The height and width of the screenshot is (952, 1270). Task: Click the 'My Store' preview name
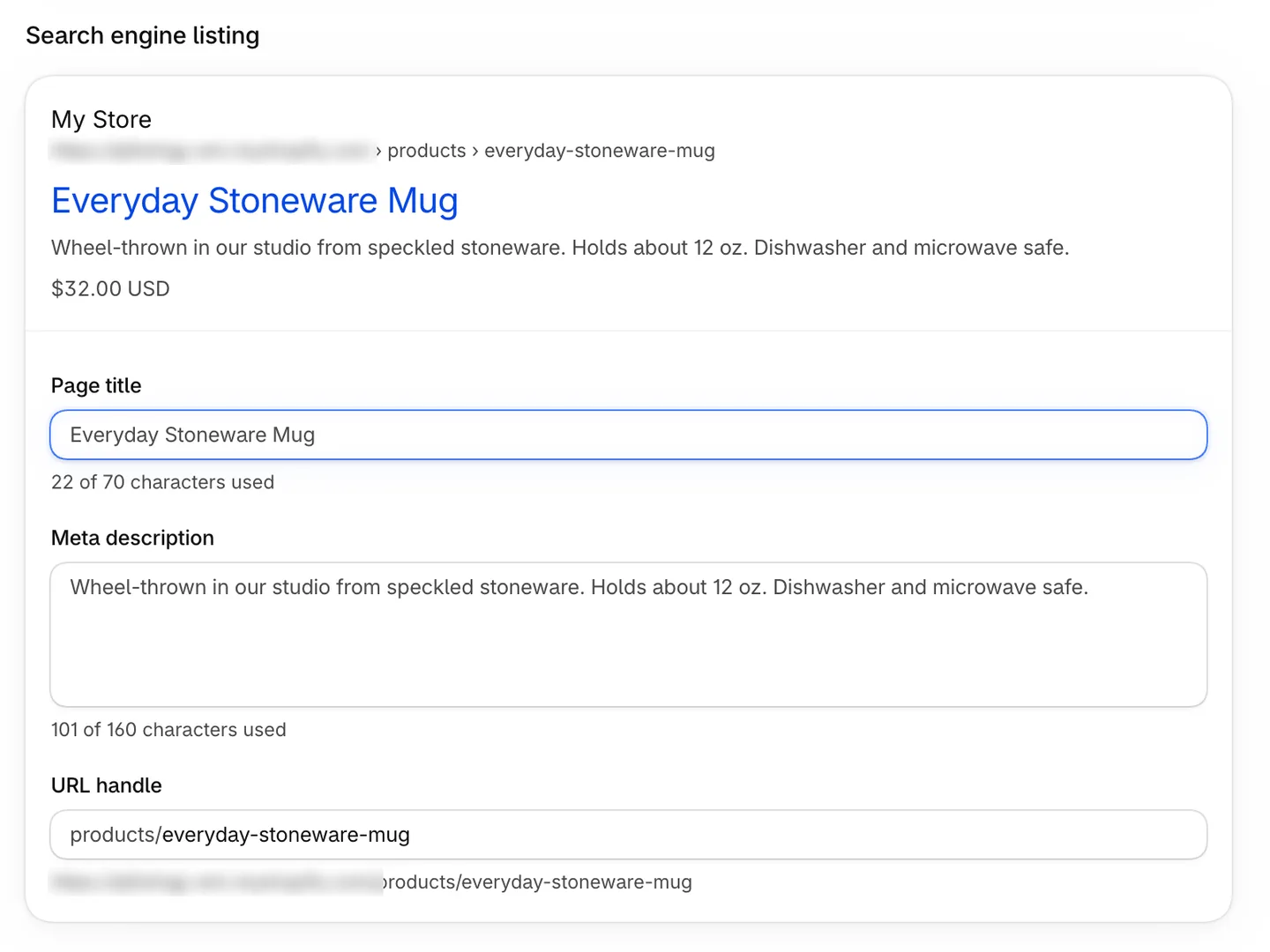101,119
